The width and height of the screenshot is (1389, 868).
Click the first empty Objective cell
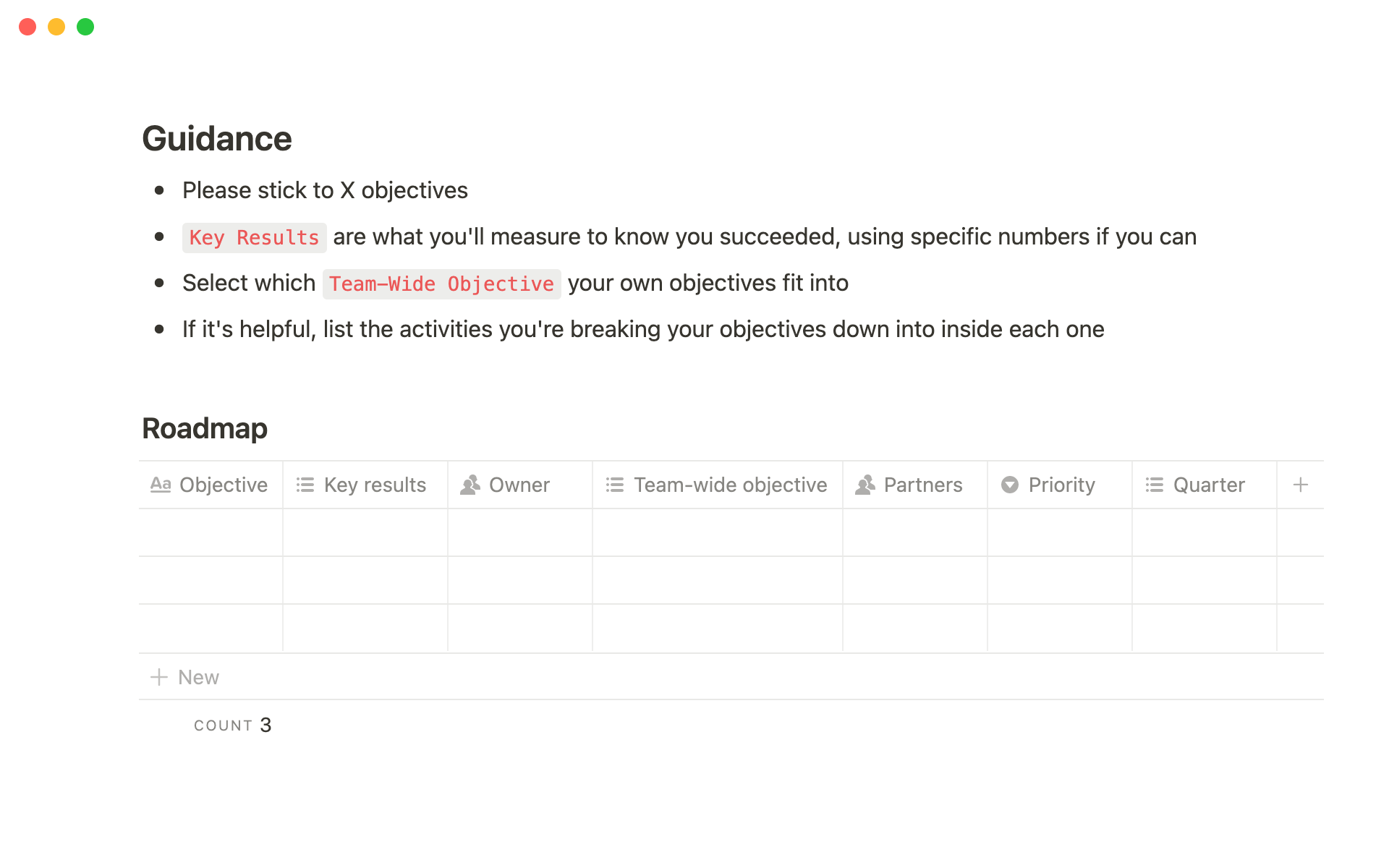211,532
